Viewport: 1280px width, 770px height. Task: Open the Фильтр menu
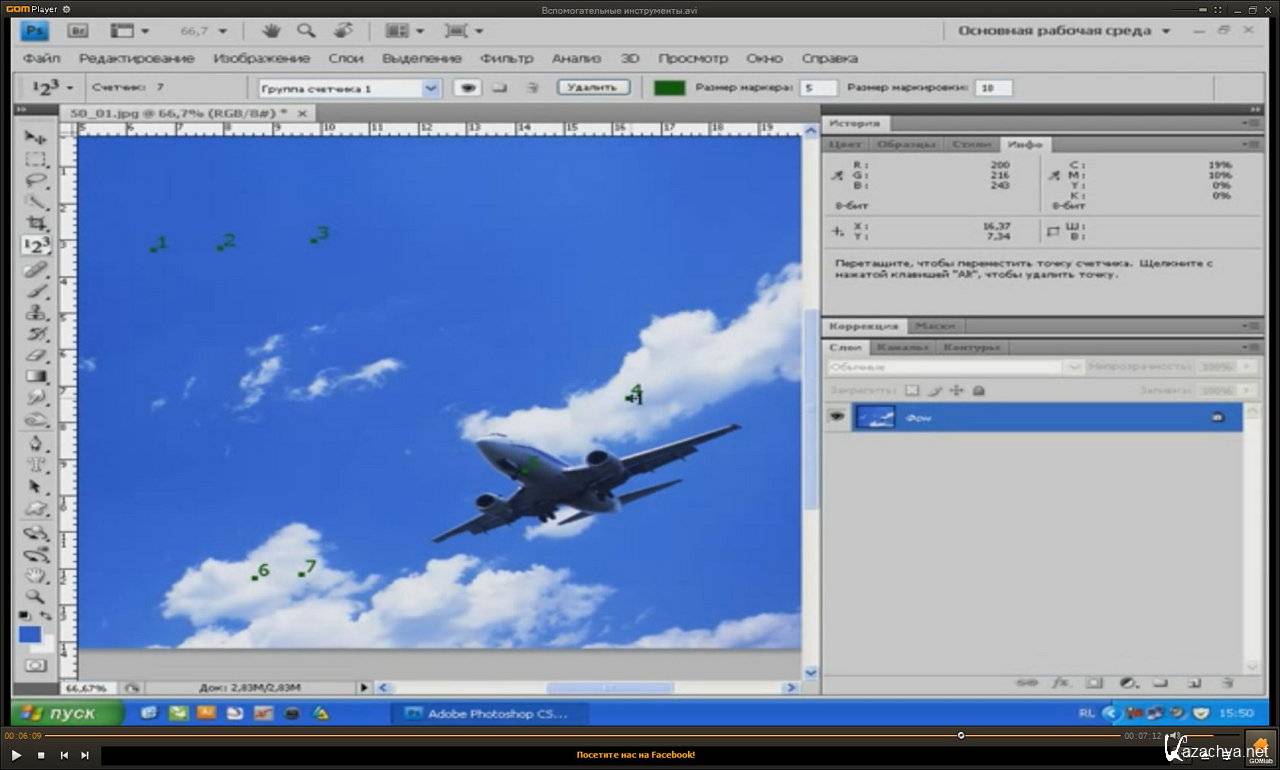(506, 59)
